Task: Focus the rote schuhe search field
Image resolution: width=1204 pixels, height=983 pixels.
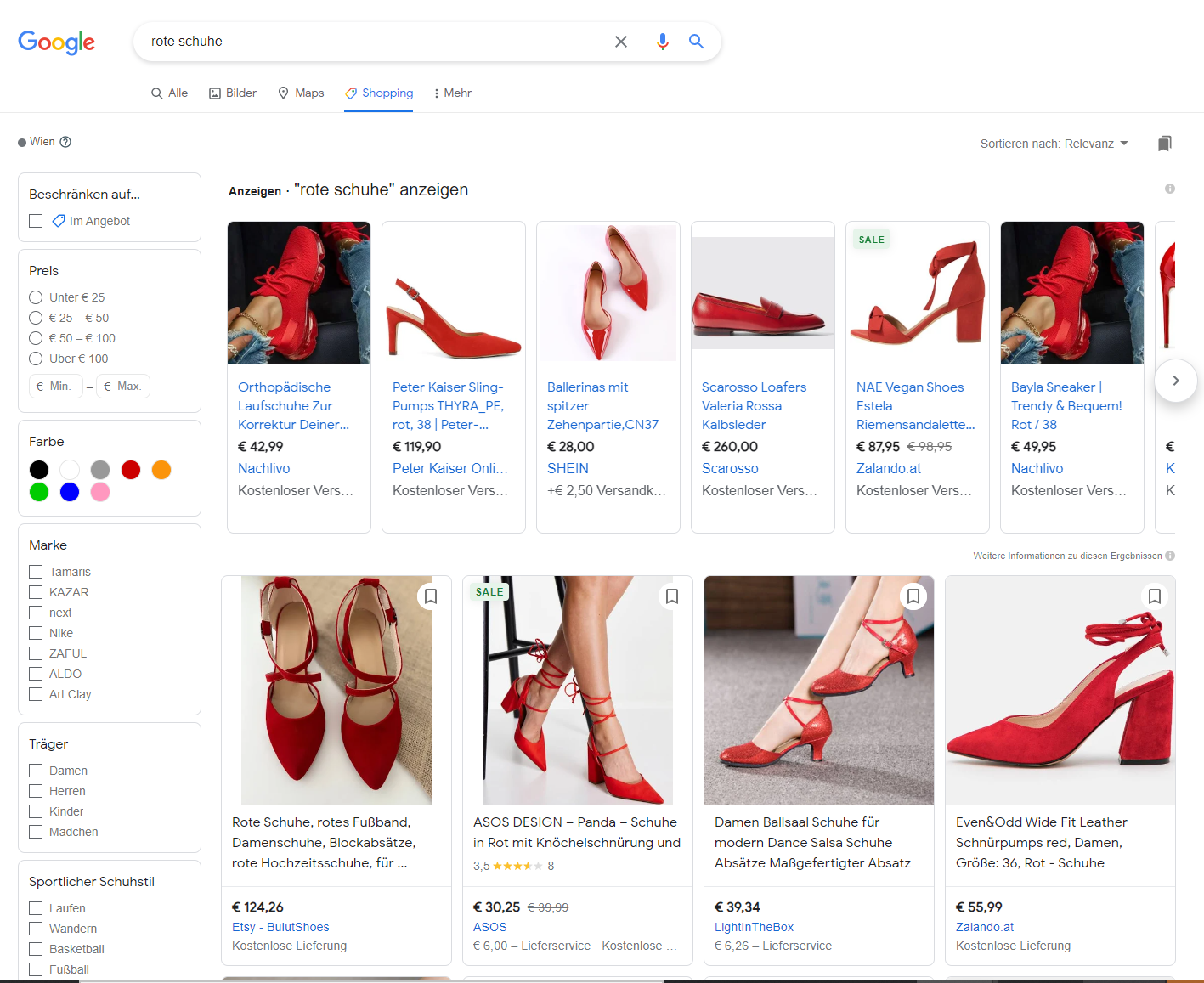Action: click(x=374, y=42)
